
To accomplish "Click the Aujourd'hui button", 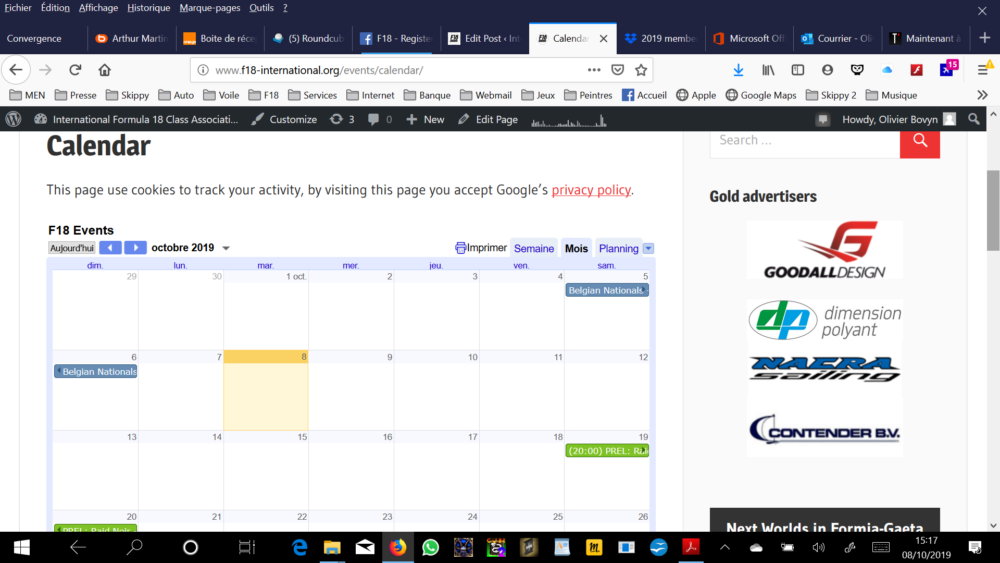I will pyautogui.click(x=72, y=247).
